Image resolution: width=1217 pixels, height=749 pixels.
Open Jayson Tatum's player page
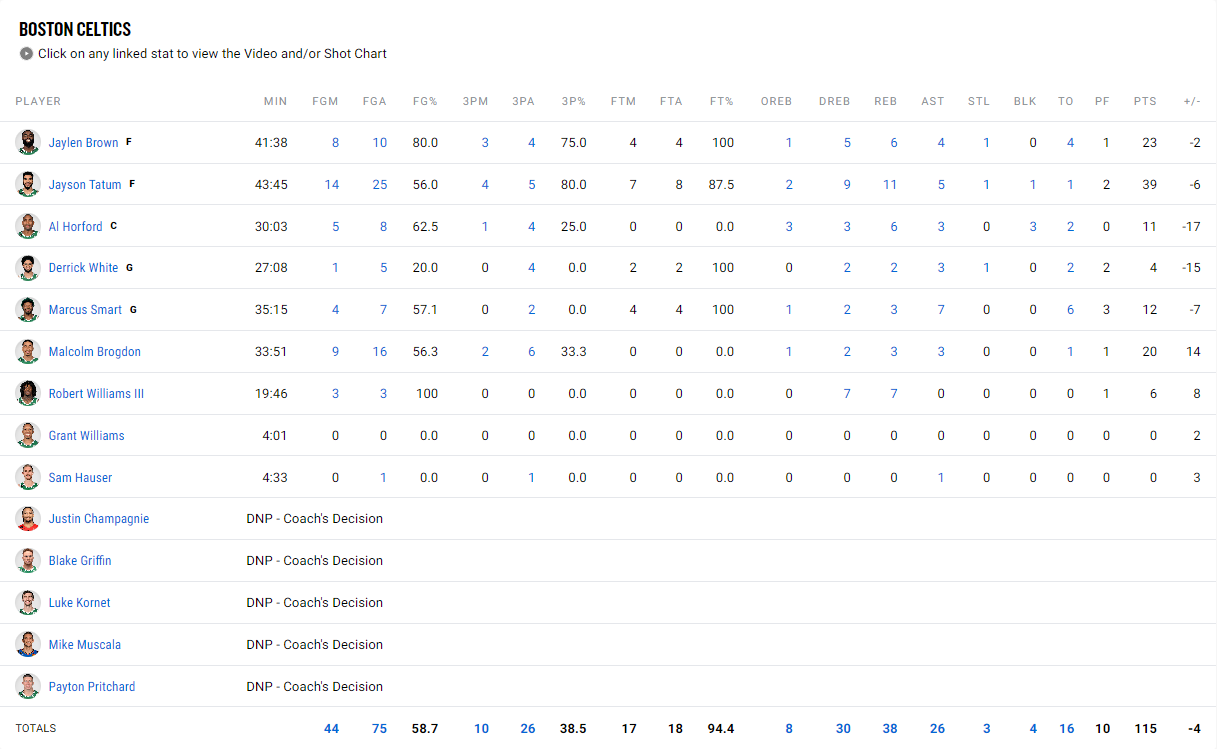[85, 185]
